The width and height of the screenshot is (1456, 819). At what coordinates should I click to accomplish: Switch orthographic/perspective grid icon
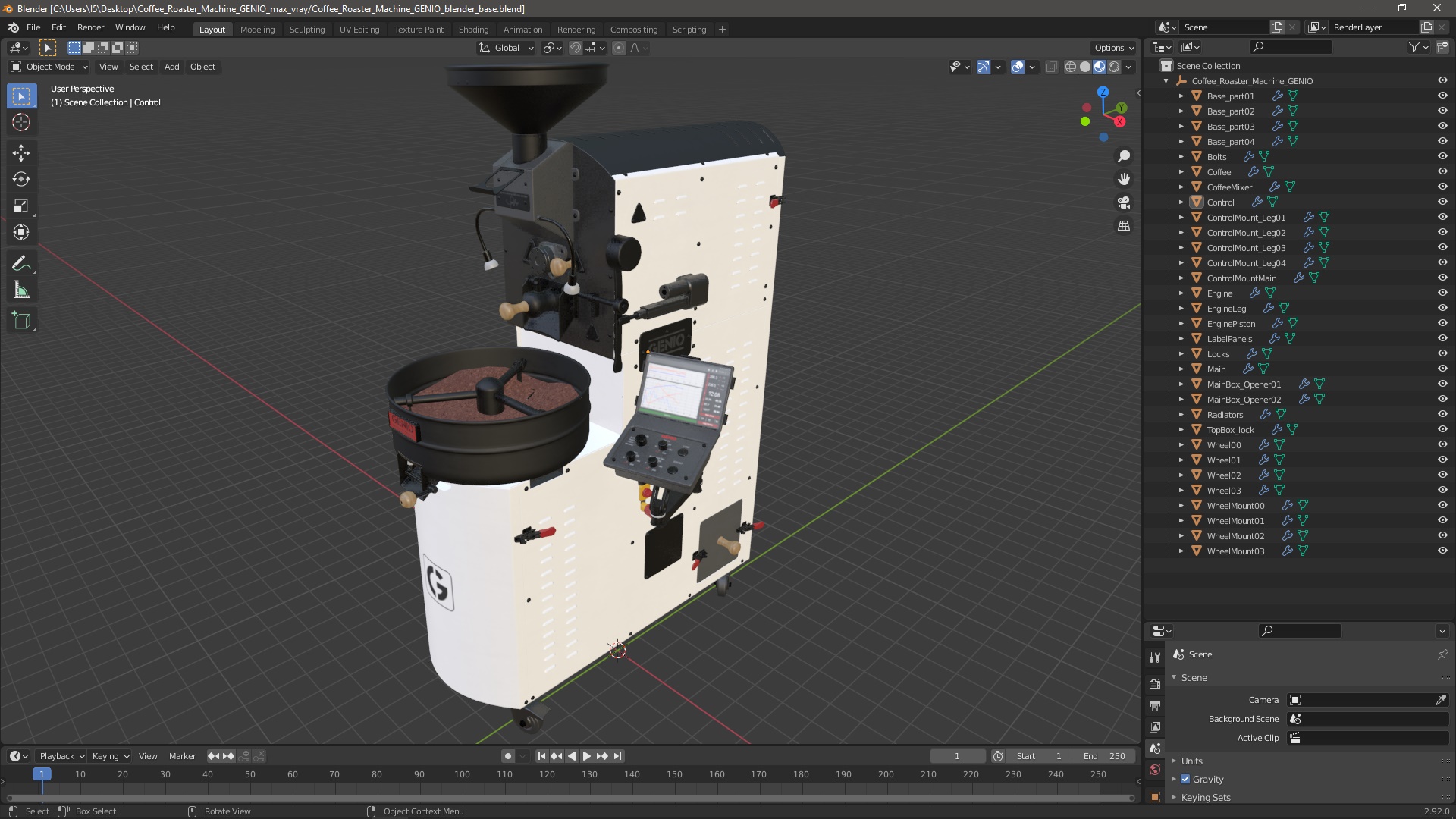[1124, 226]
